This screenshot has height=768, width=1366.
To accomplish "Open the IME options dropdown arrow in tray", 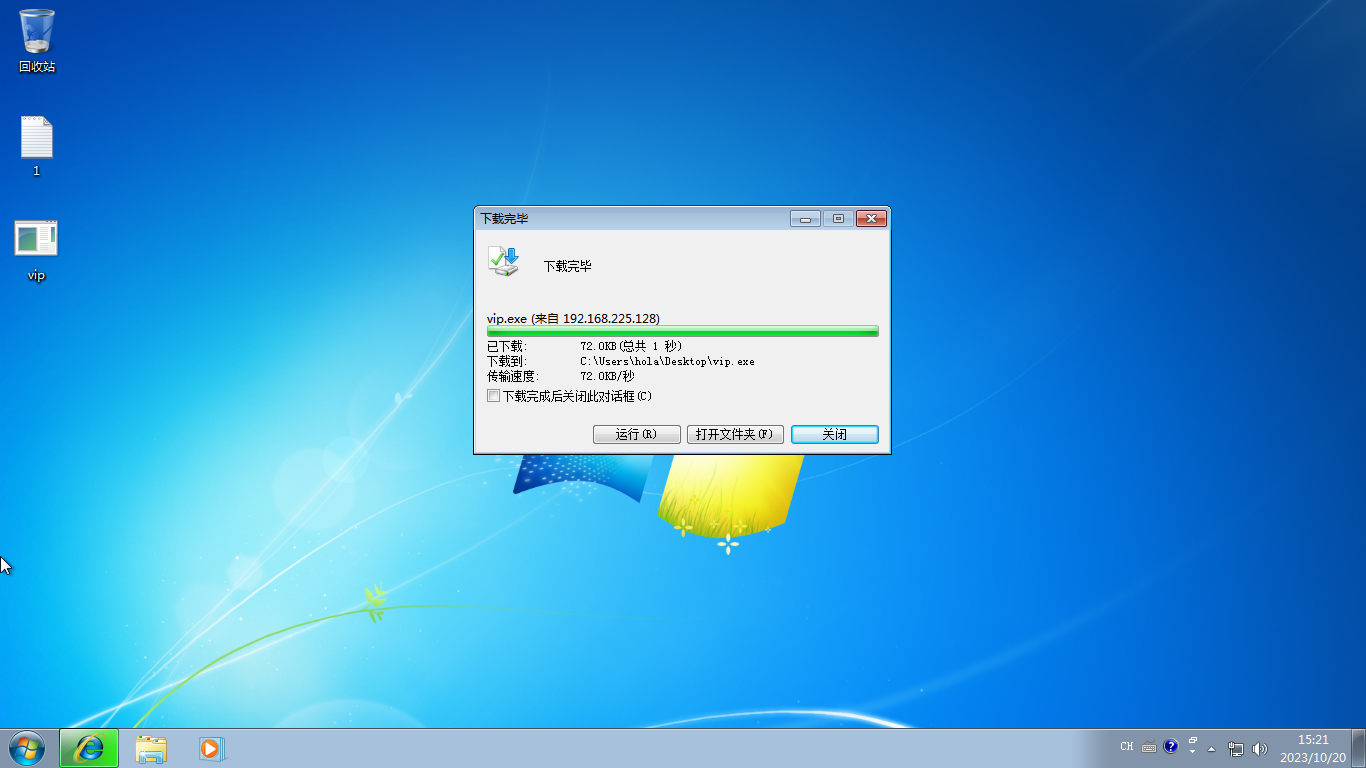I will point(1192,750).
